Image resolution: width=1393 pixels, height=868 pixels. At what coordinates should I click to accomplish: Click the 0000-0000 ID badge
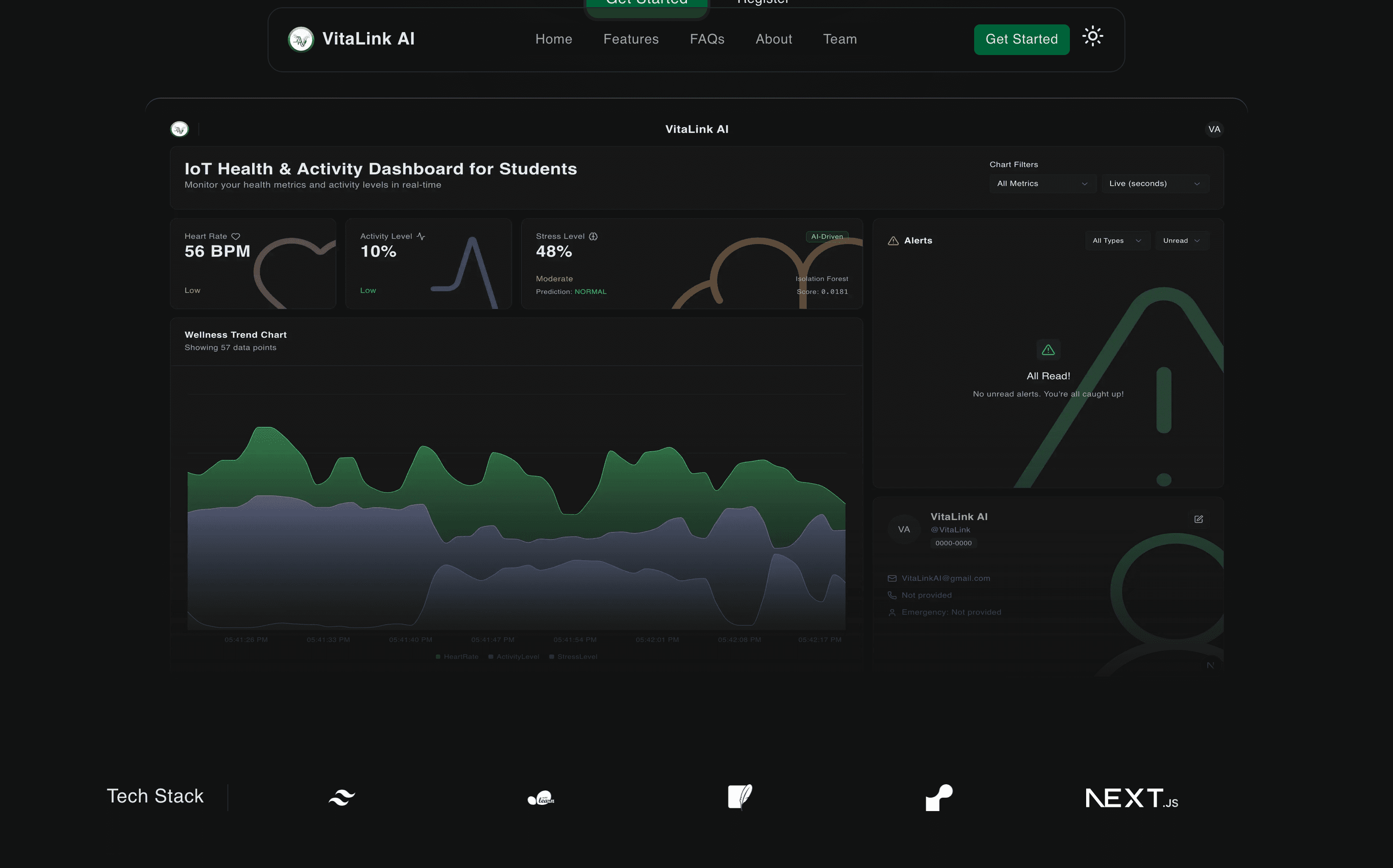click(953, 543)
